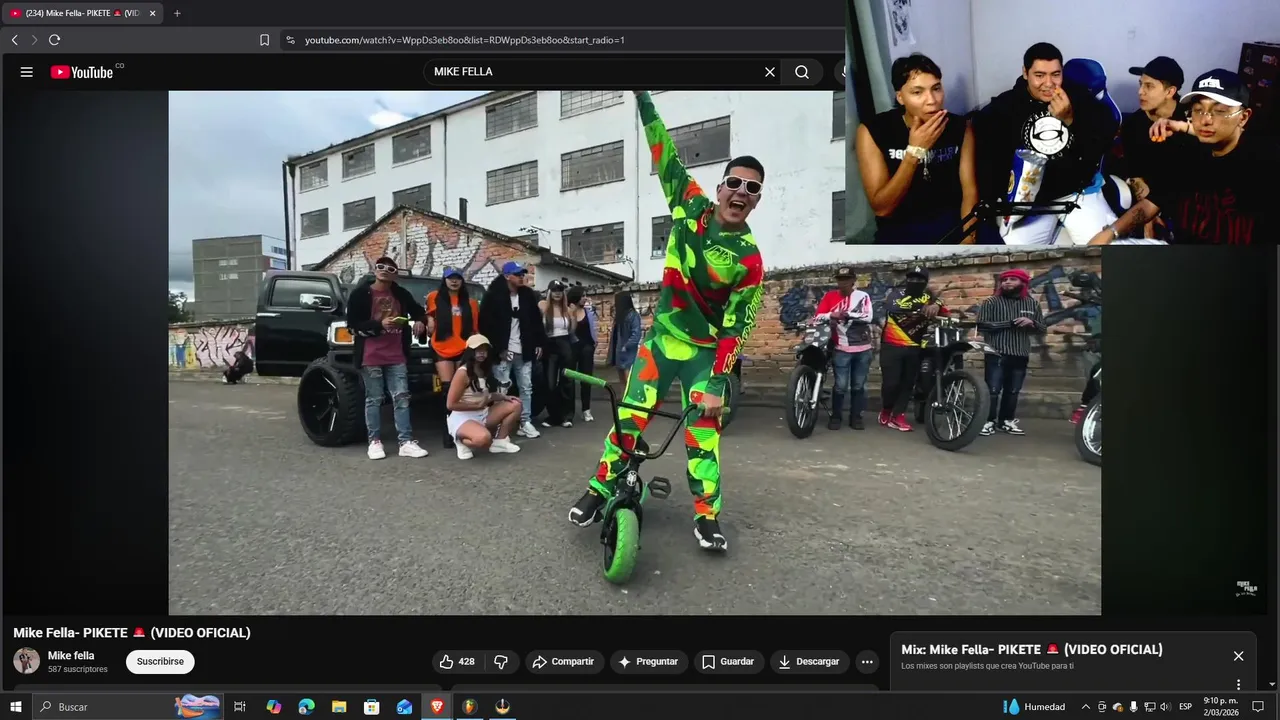Open a new browser tab
This screenshot has width=1280, height=720.
pyautogui.click(x=177, y=13)
